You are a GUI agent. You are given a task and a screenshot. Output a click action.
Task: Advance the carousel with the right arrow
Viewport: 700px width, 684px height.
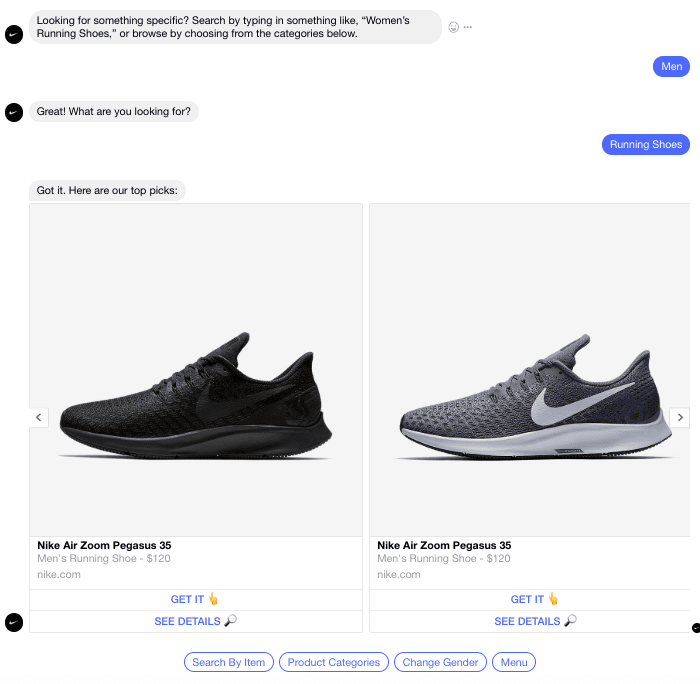(680, 417)
